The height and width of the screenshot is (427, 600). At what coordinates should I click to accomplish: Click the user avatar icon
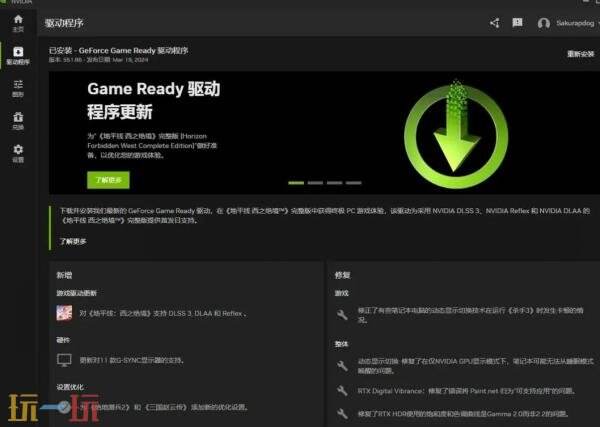[544, 23]
